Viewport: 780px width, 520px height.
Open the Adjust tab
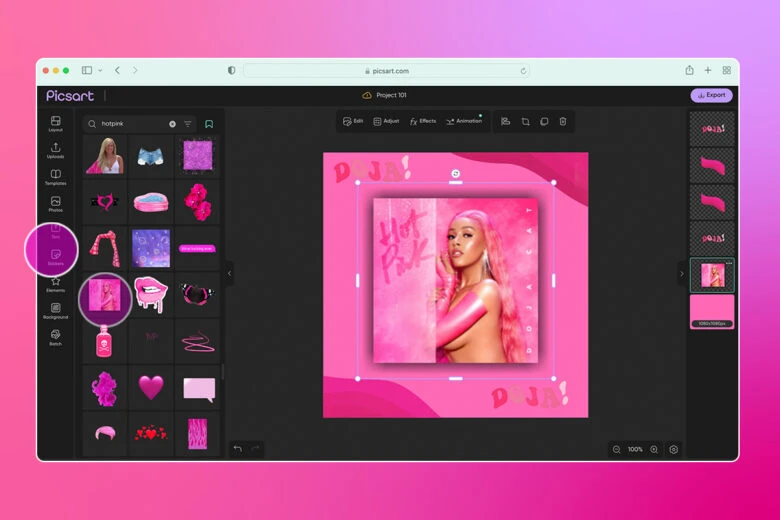pos(386,121)
